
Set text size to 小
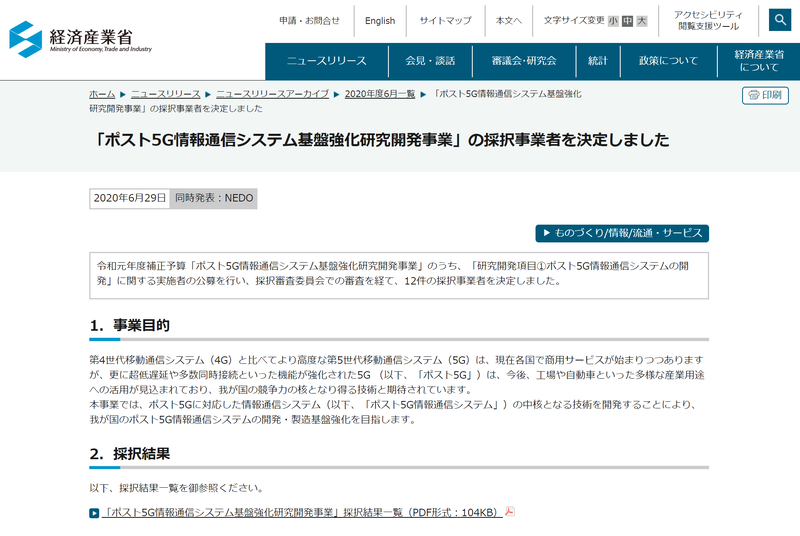[613, 21]
